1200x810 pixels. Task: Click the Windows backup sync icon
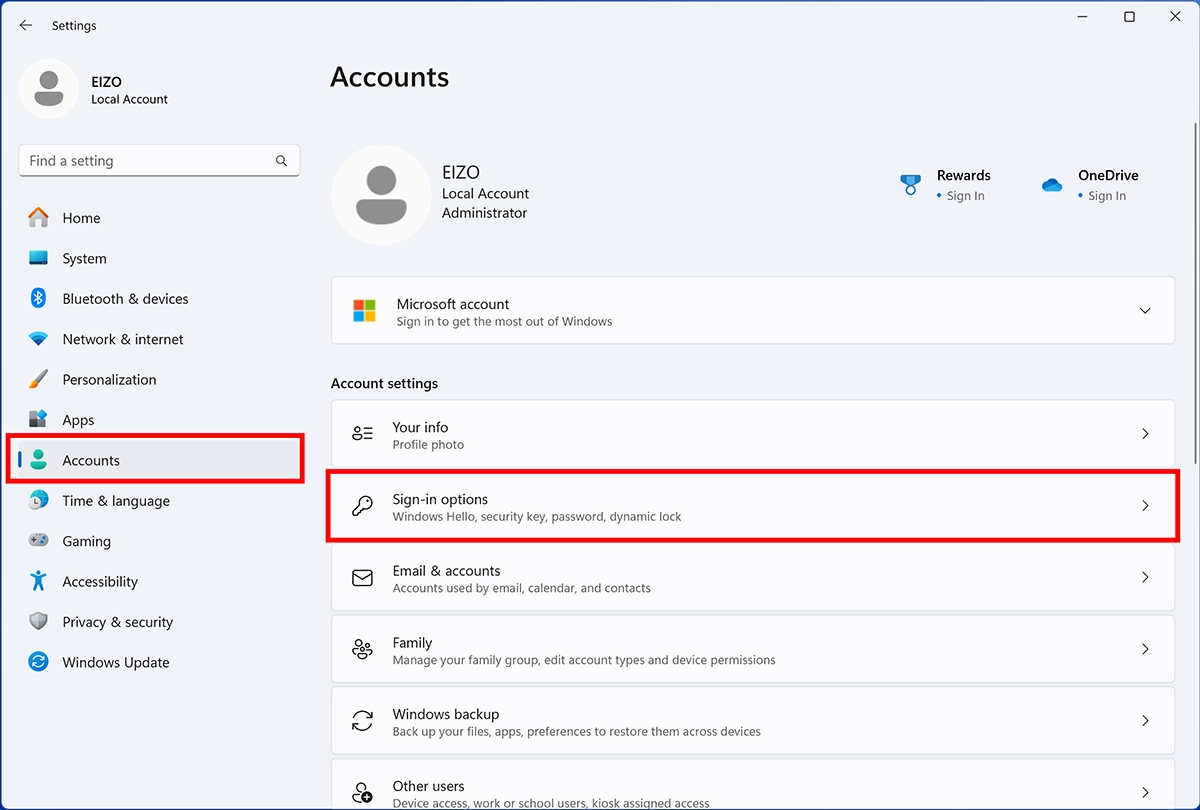[362, 721]
